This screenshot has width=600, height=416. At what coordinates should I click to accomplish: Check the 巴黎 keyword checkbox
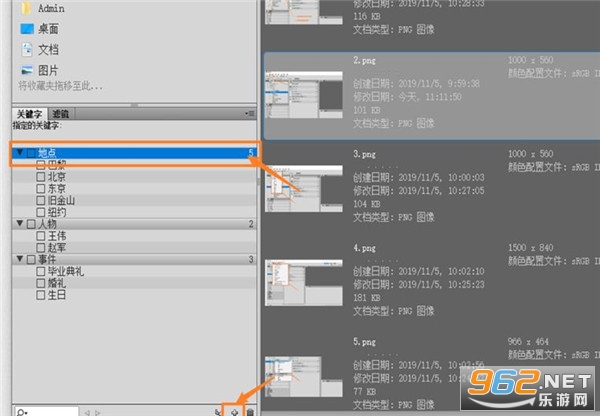(41, 165)
